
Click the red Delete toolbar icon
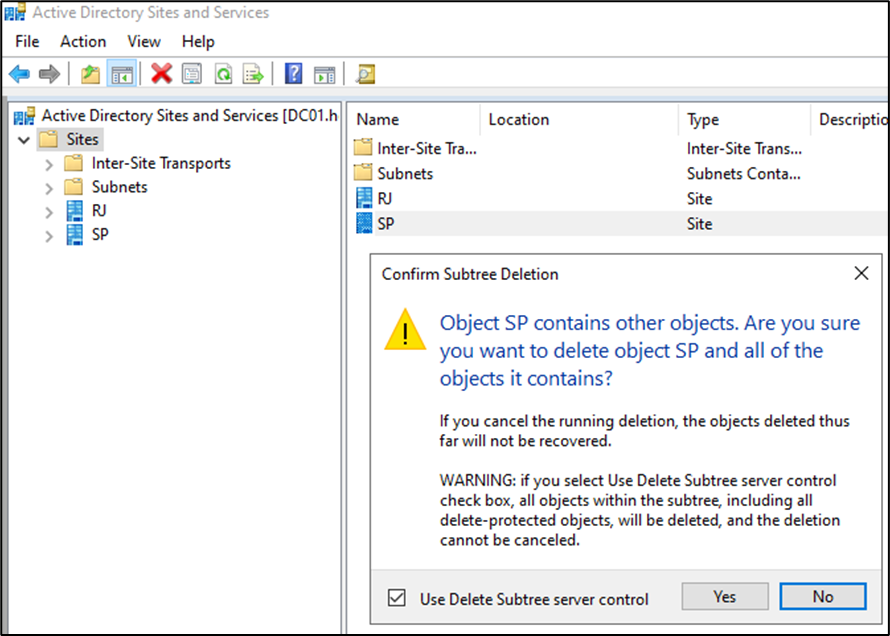pyautogui.click(x=161, y=74)
